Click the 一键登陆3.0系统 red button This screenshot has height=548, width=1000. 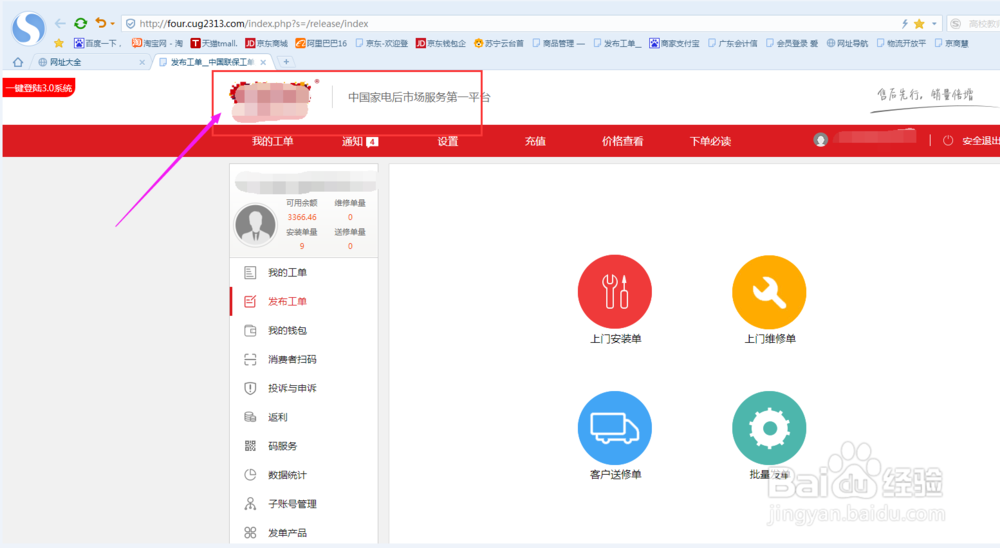39,87
